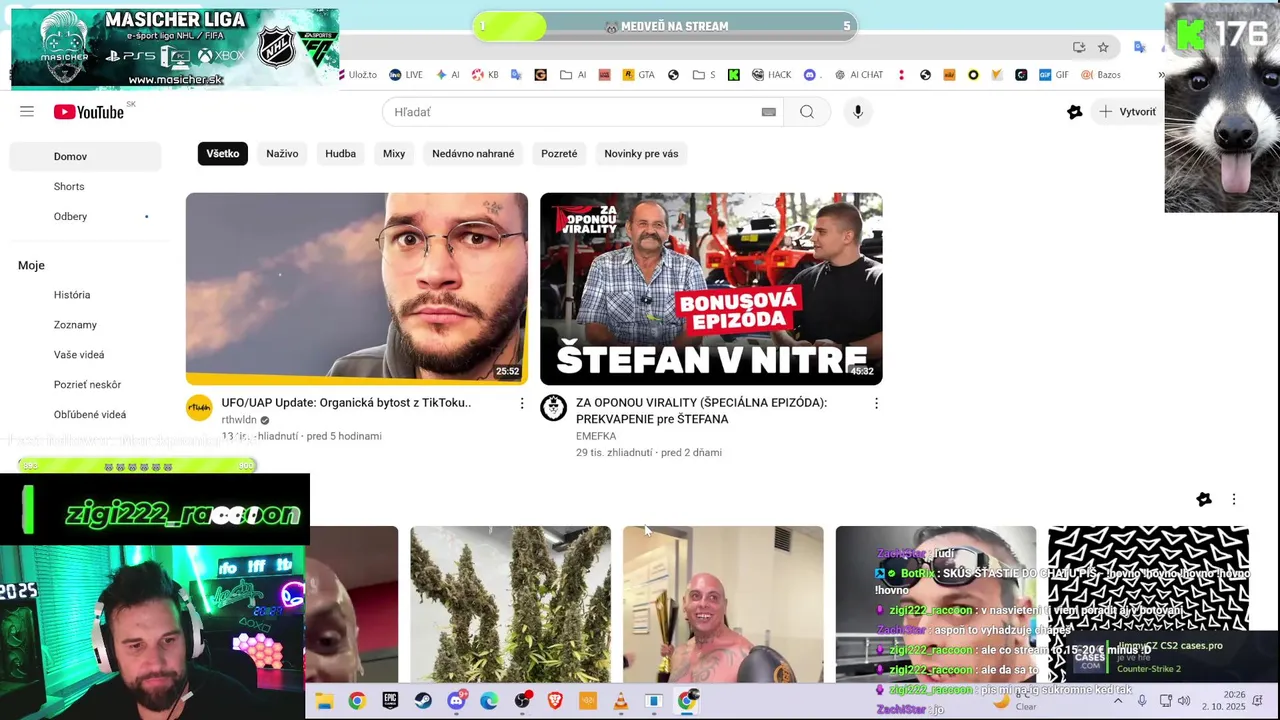Click the install app icon in address bar

(1079, 47)
